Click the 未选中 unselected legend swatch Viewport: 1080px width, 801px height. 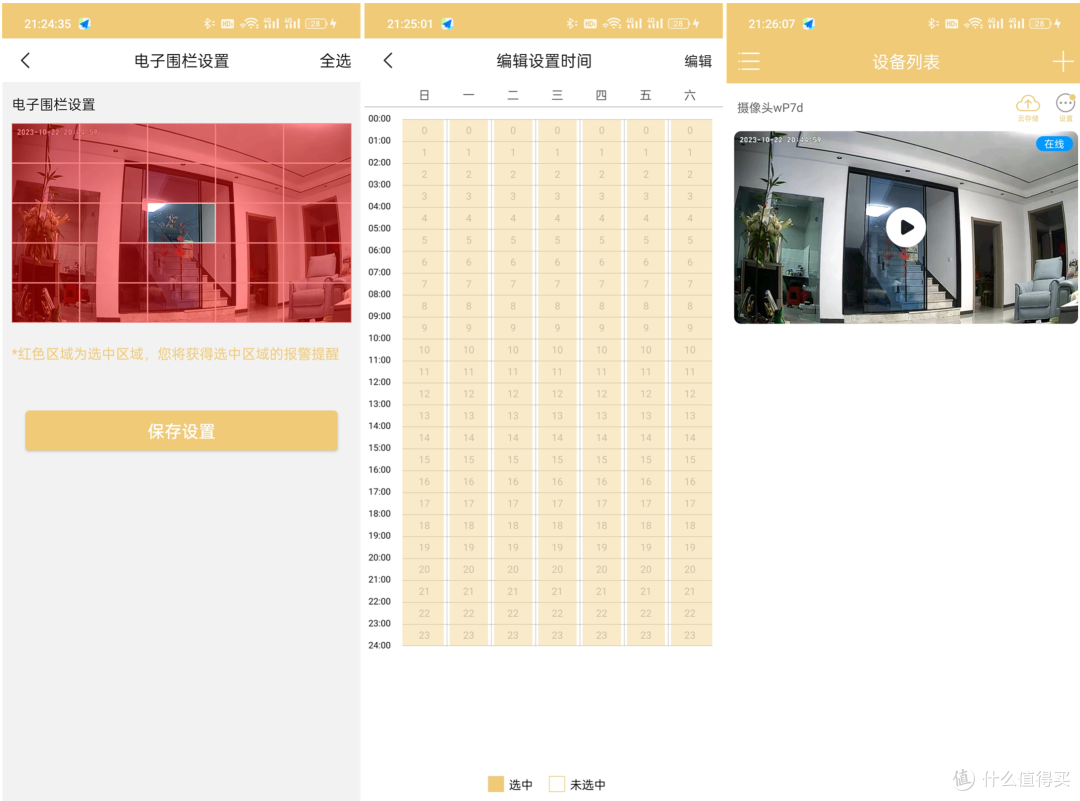(x=557, y=784)
